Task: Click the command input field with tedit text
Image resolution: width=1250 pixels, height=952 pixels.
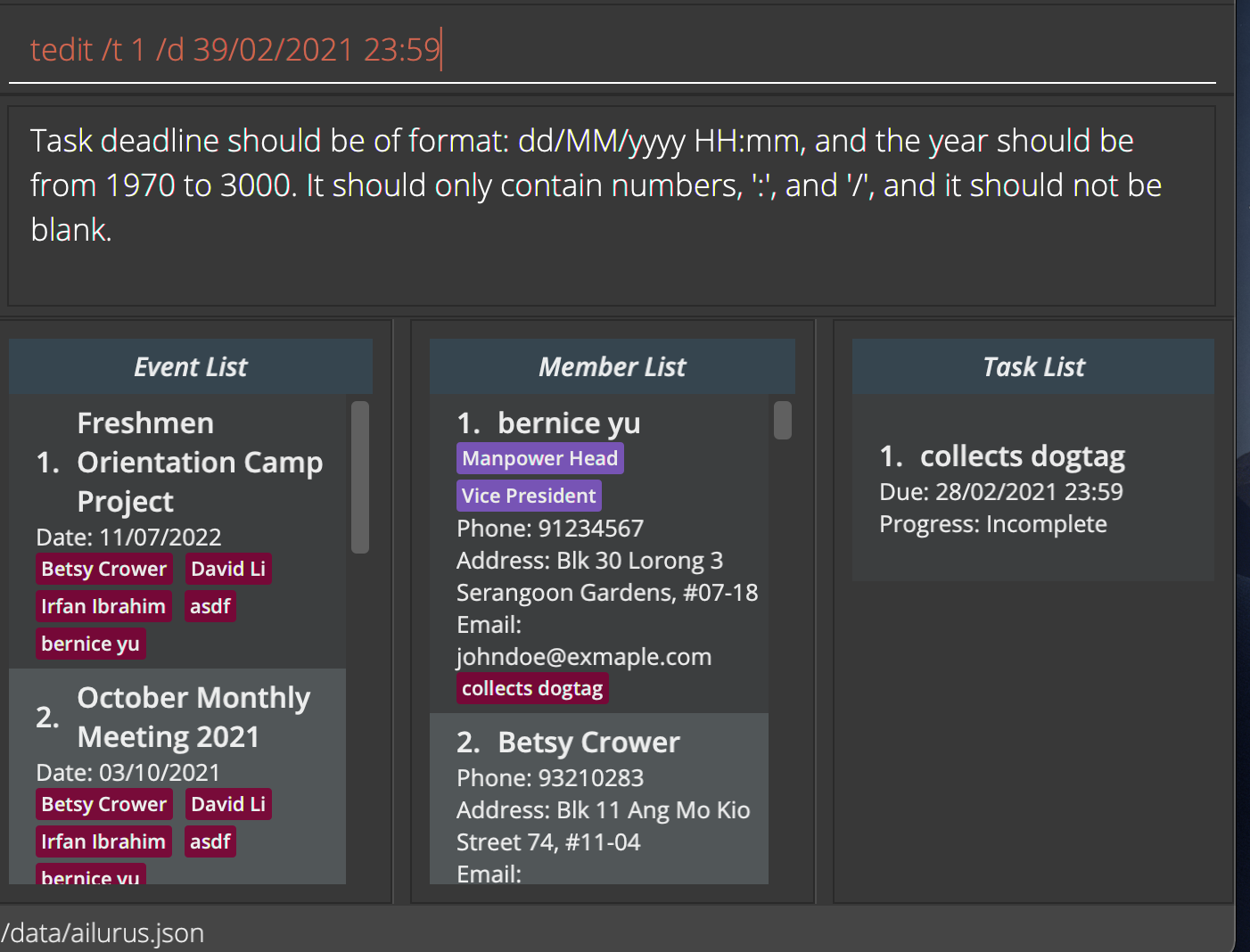Action: coord(612,49)
